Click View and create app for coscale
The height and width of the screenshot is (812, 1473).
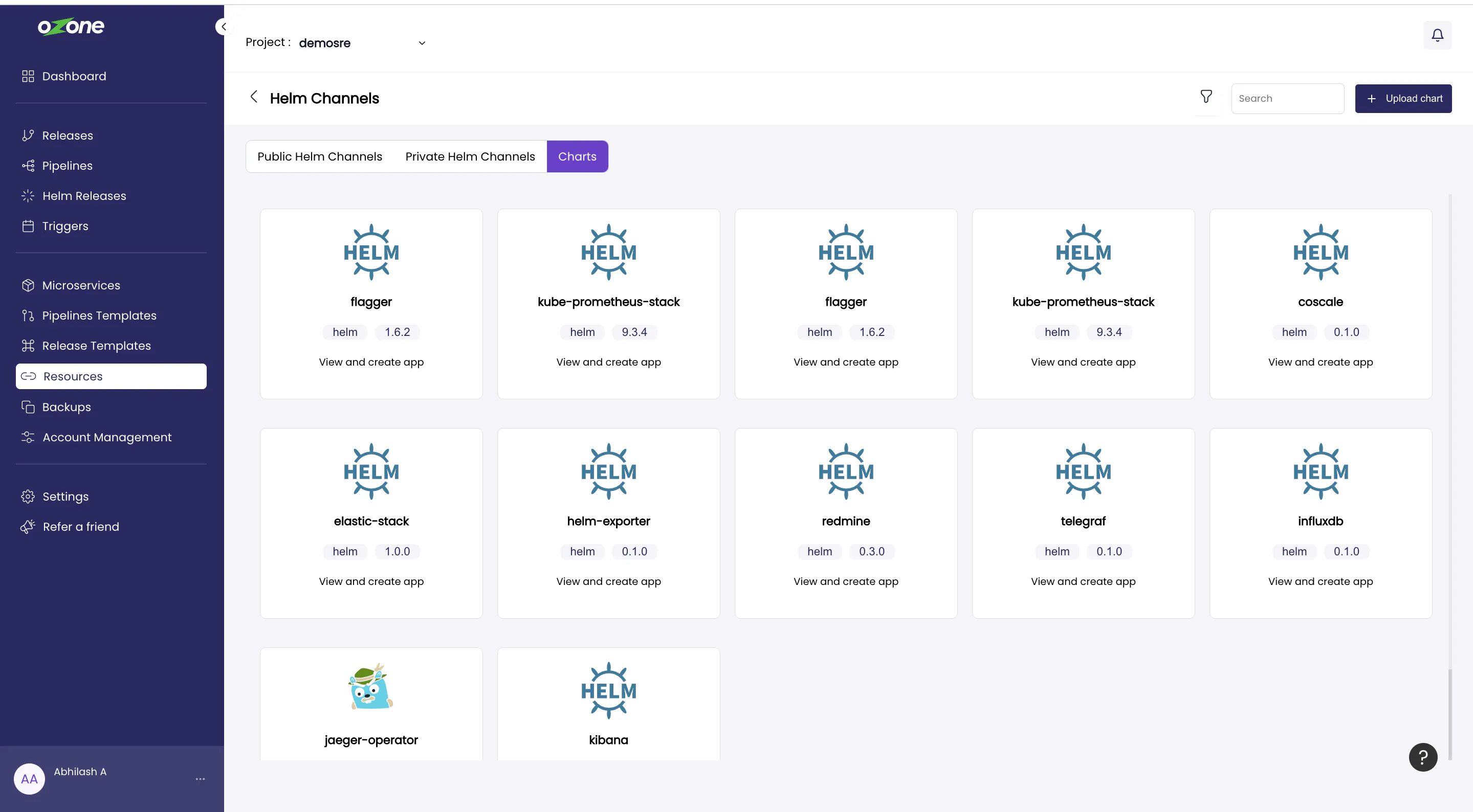pos(1321,363)
